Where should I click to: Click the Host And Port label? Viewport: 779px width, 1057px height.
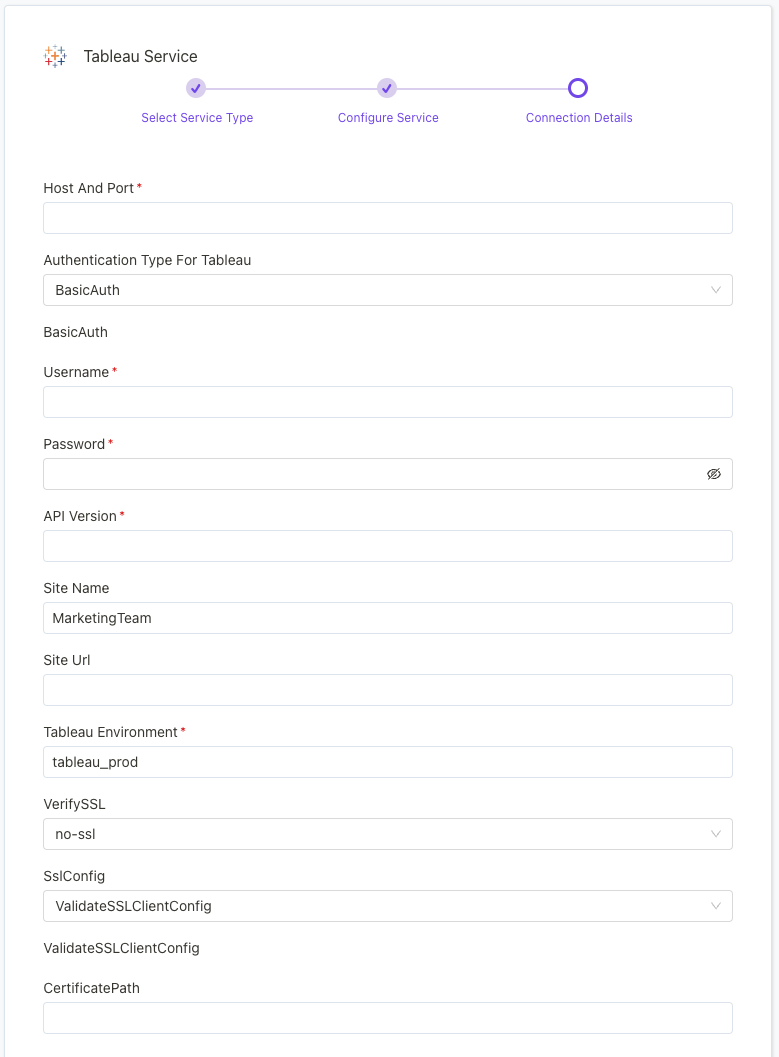88,188
